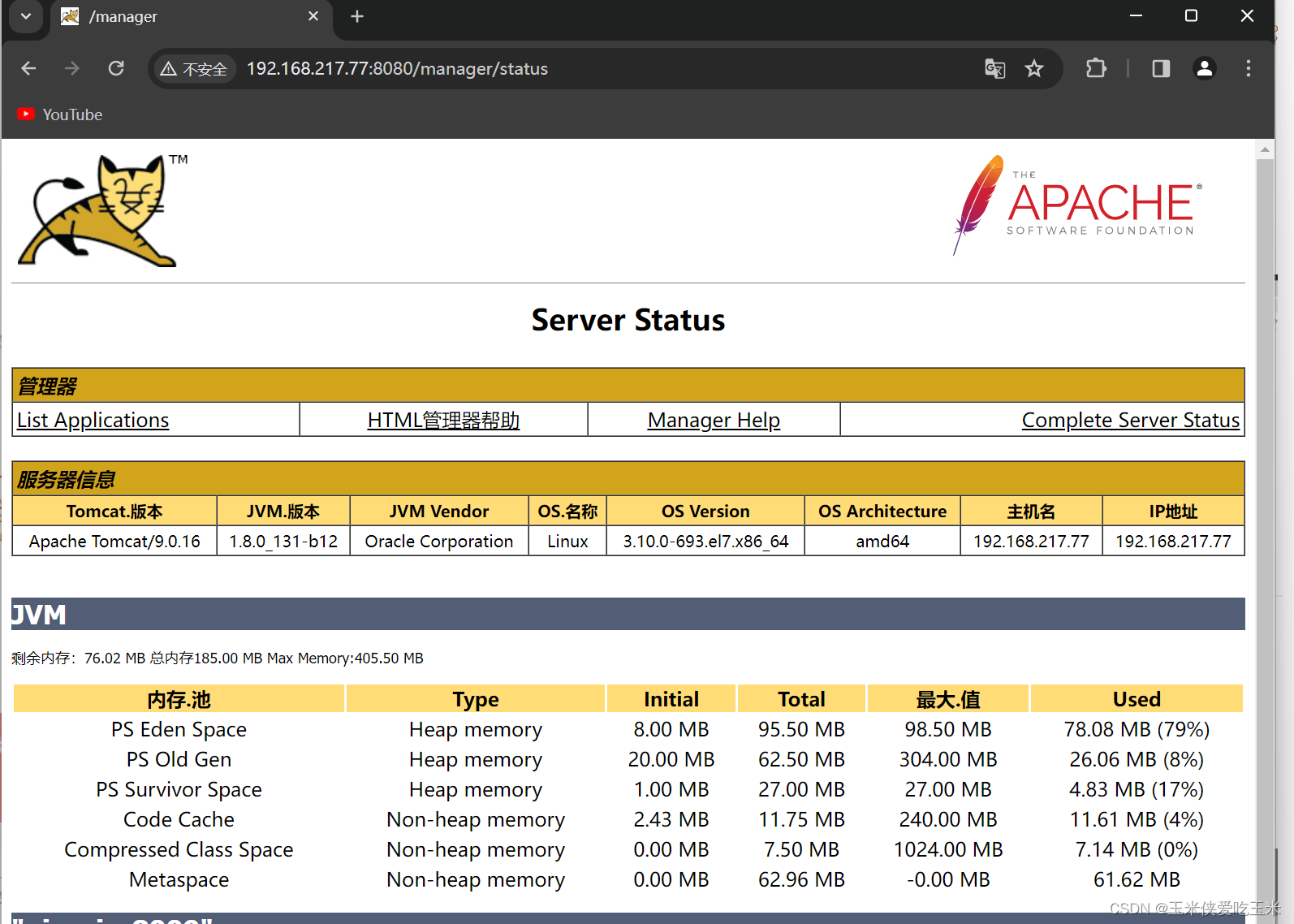Bookmark this page with the star

pyautogui.click(x=1033, y=69)
